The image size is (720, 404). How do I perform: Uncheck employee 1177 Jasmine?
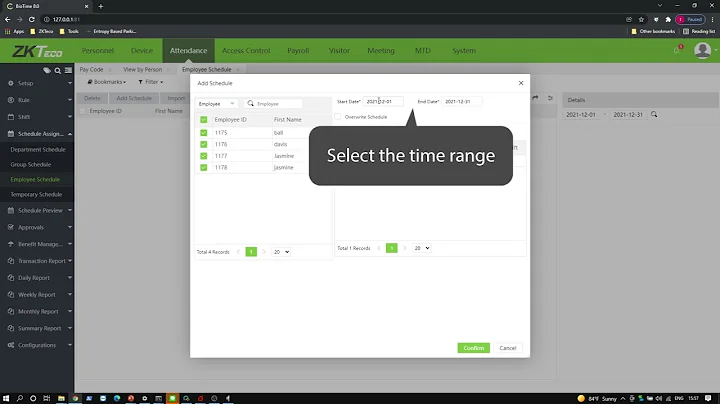click(x=203, y=156)
